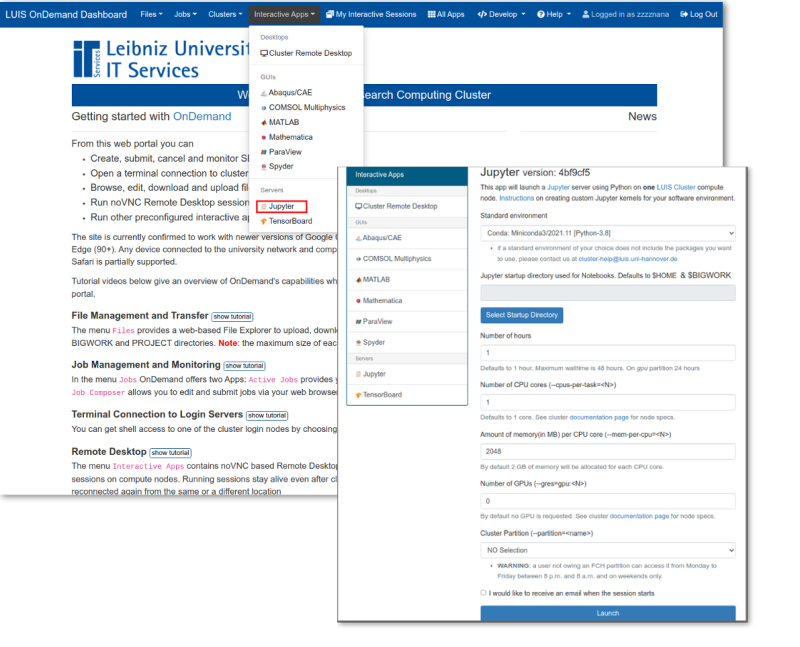Click Logged in as zzzznana
The image size is (800, 647).
pos(626,14)
